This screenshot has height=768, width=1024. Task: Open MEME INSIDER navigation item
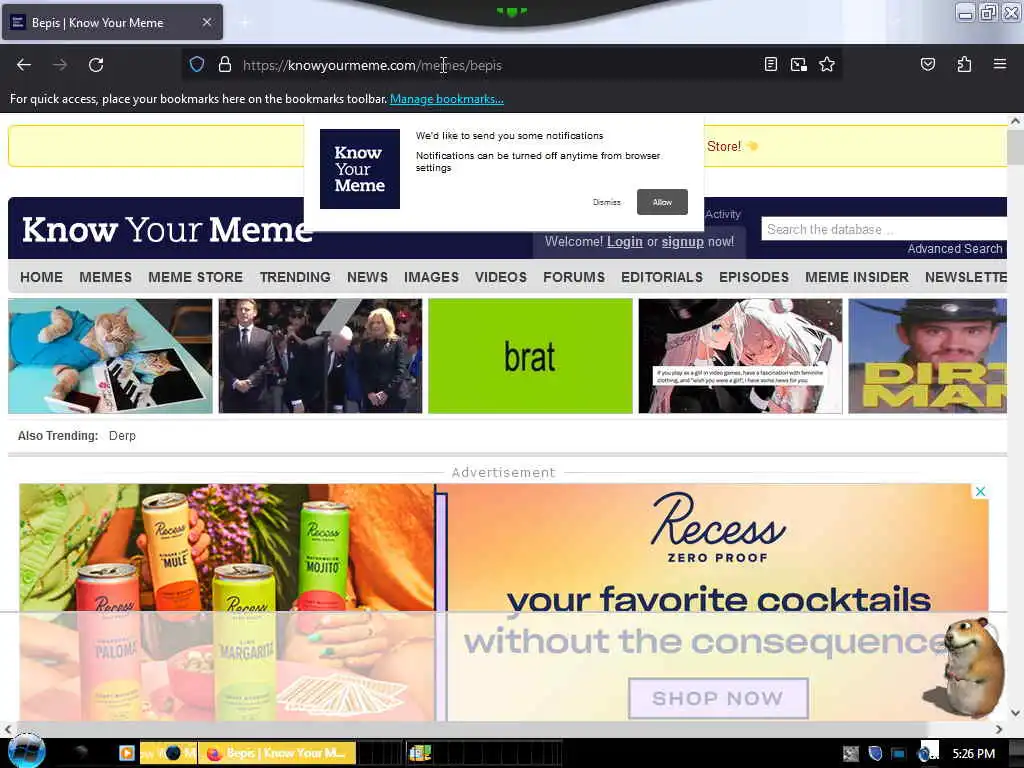pos(857,277)
